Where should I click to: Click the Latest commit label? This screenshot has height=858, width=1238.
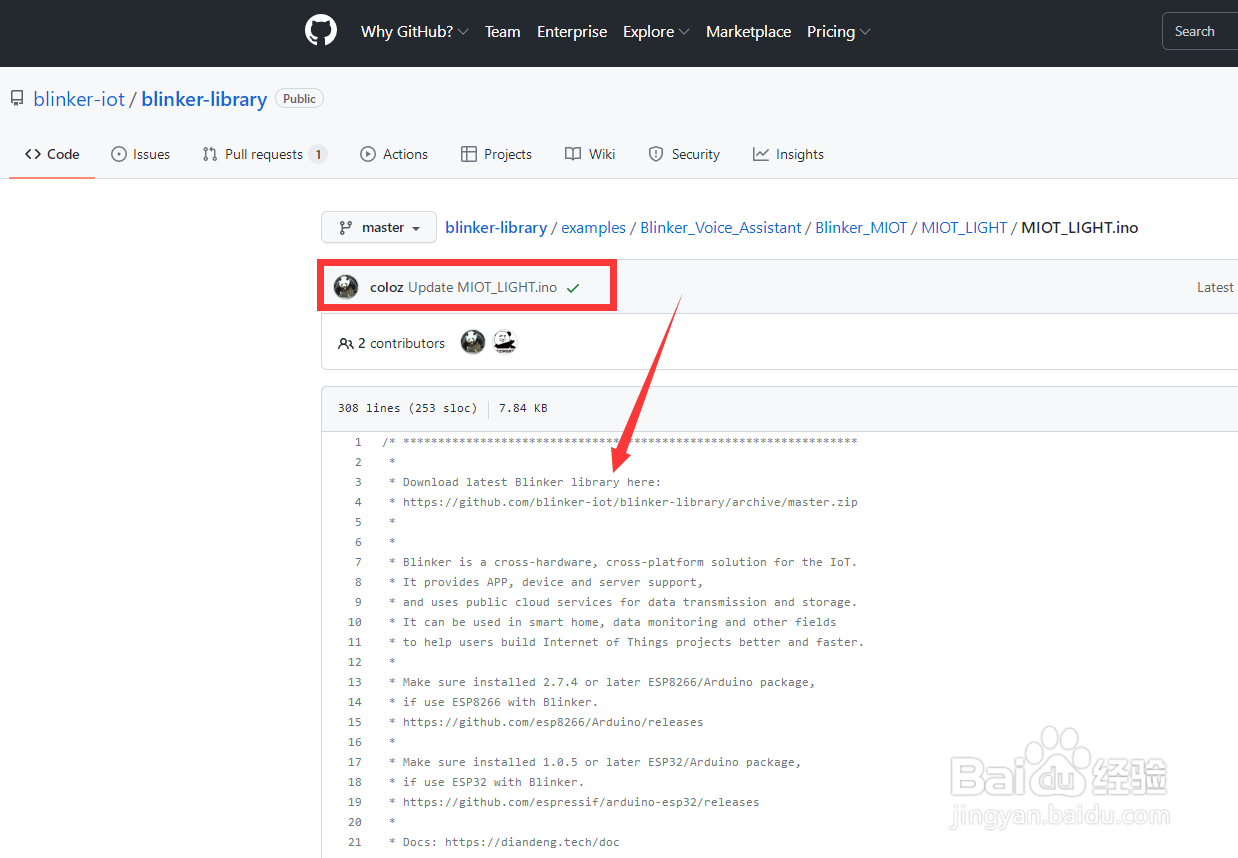pos(1216,288)
